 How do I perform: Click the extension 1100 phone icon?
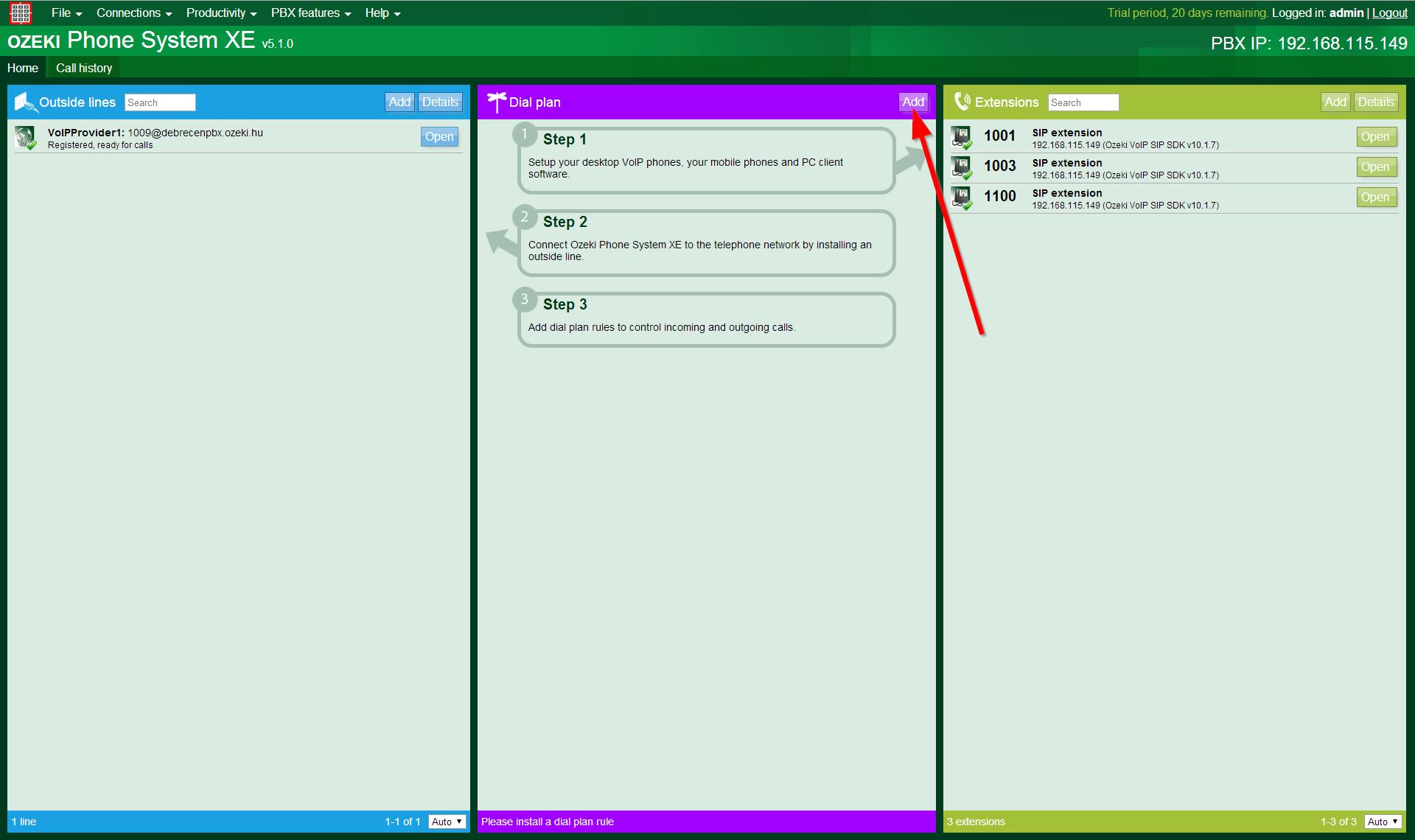pos(962,197)
